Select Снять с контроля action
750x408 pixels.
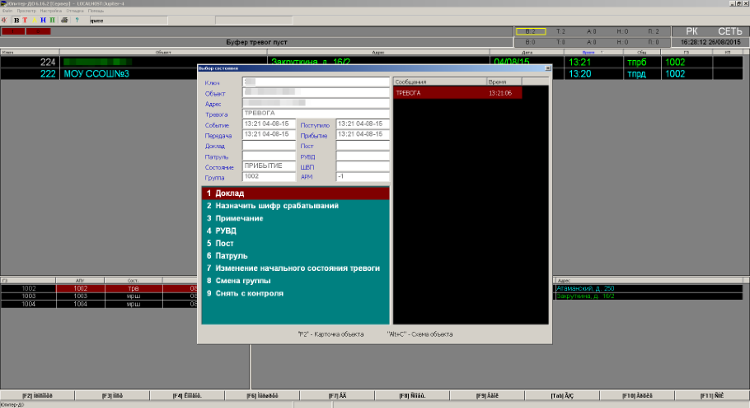[295, 293]
